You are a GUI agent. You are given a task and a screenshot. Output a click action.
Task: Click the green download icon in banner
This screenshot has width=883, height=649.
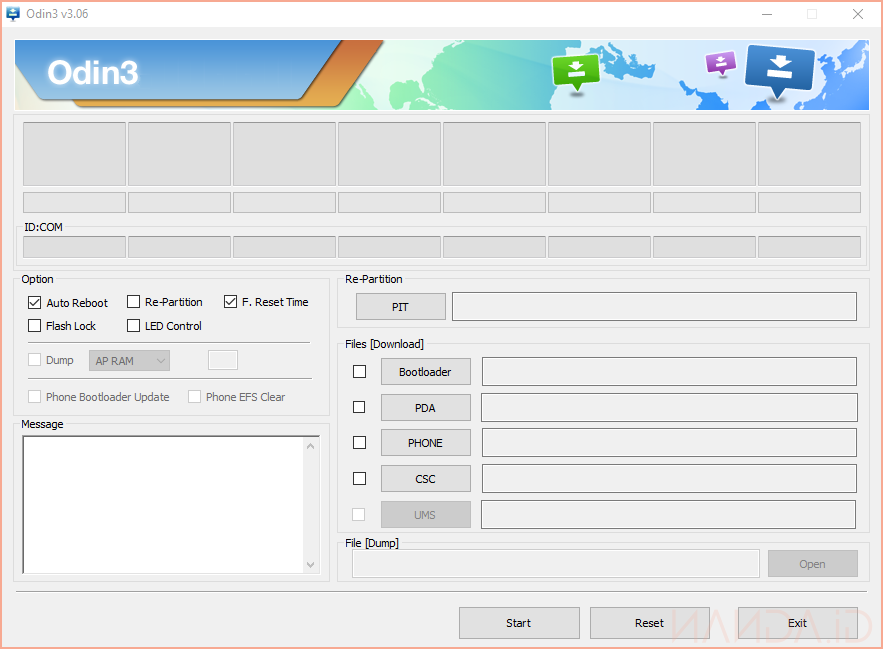[575, 70]
